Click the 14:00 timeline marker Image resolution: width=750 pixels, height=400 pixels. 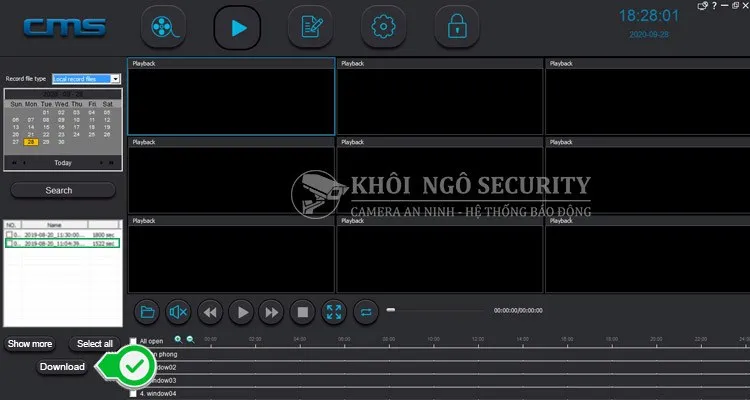[x=522, y=339]
